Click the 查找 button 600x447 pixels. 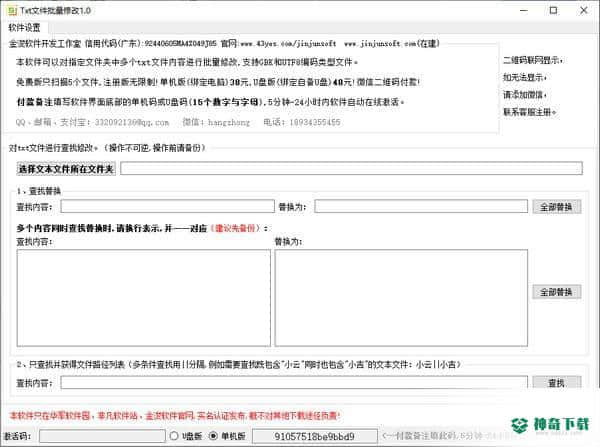(x=556, y=383)
